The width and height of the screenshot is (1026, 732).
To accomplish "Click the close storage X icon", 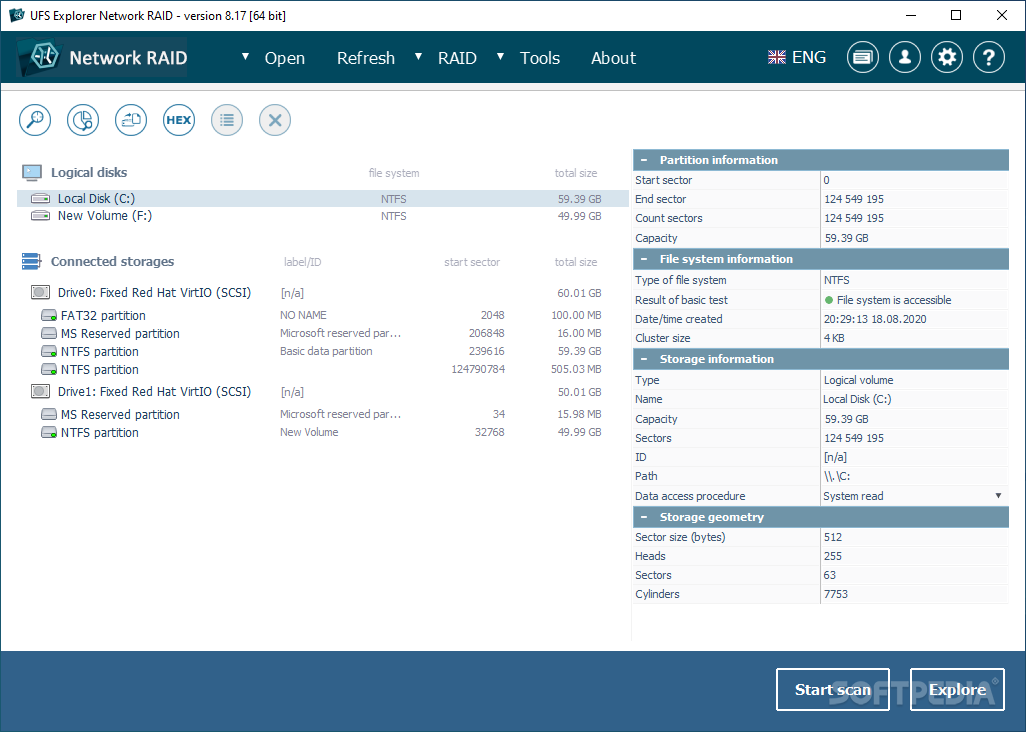I will tap(275, 120).
